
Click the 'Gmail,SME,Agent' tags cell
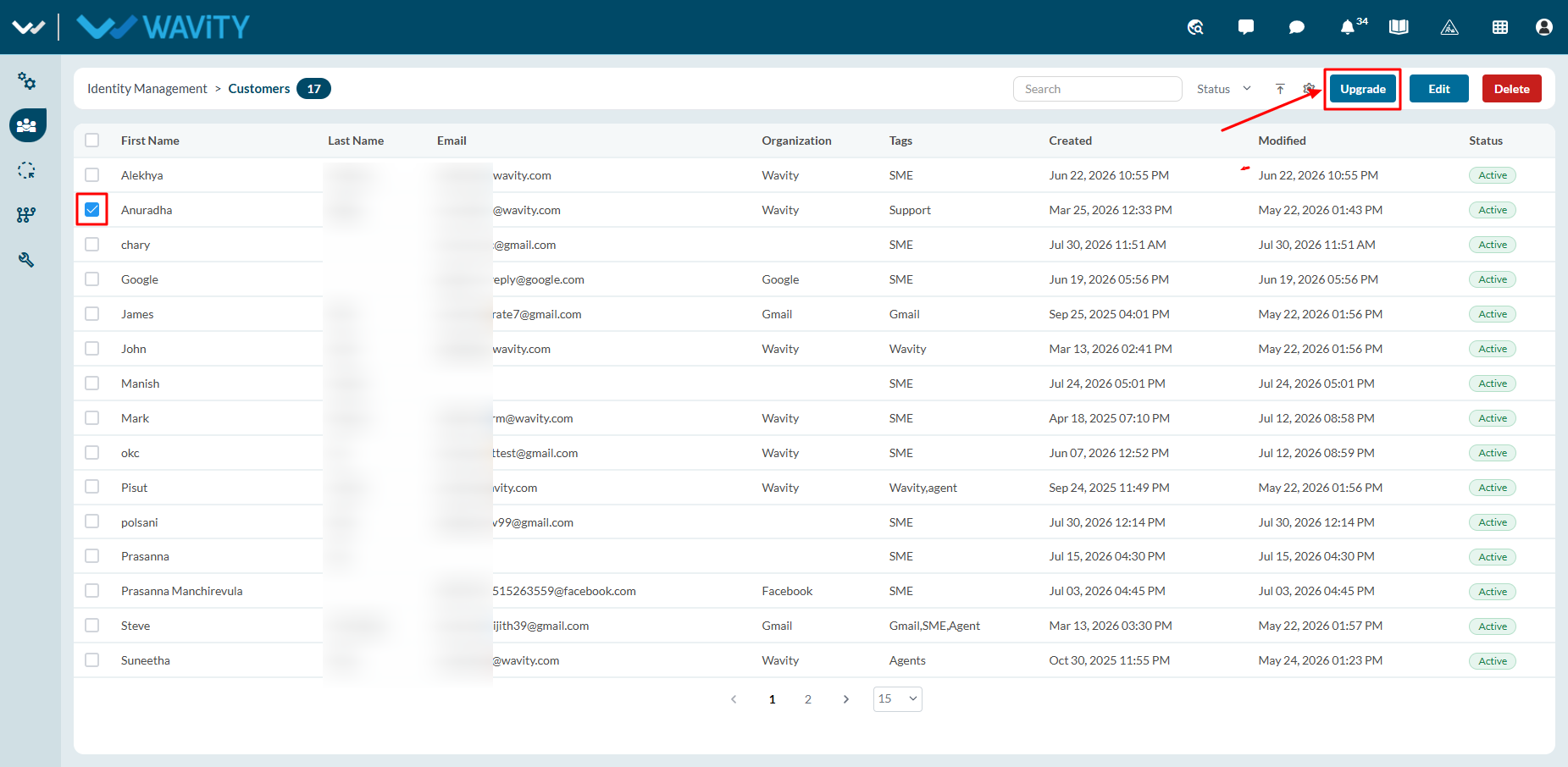coord(934,626)
